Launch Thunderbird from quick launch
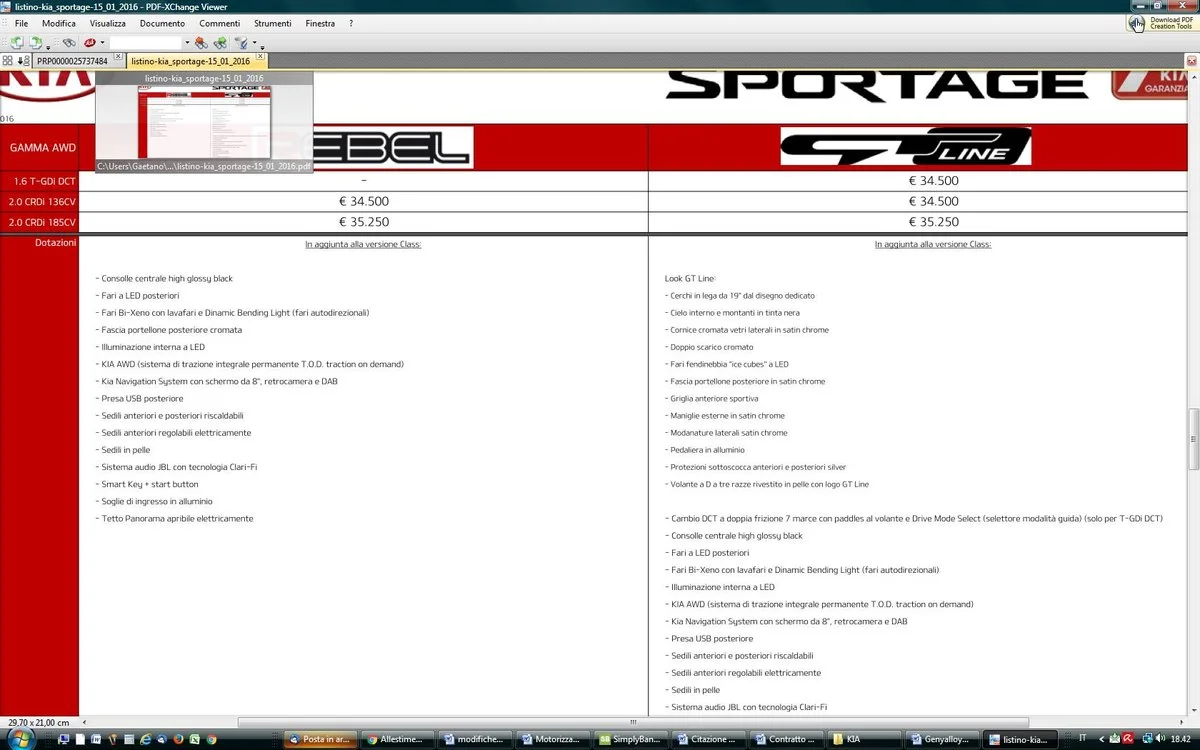The height and width of the screenshot is (750, 1200). point(162,739)
